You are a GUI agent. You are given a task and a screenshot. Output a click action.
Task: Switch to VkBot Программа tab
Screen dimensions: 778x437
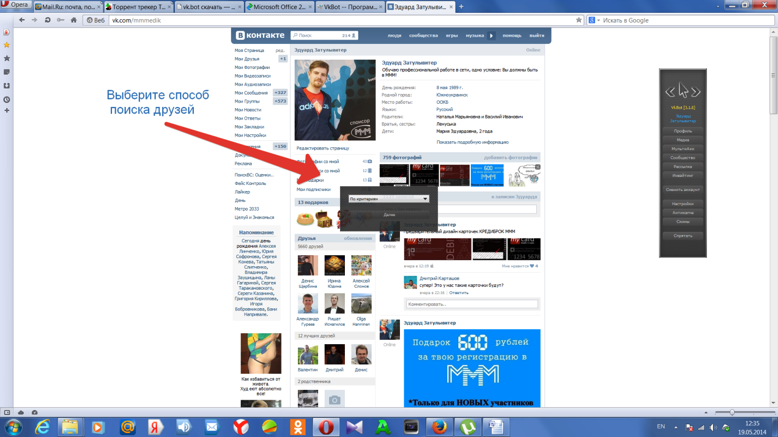click(x=349, y=6)
